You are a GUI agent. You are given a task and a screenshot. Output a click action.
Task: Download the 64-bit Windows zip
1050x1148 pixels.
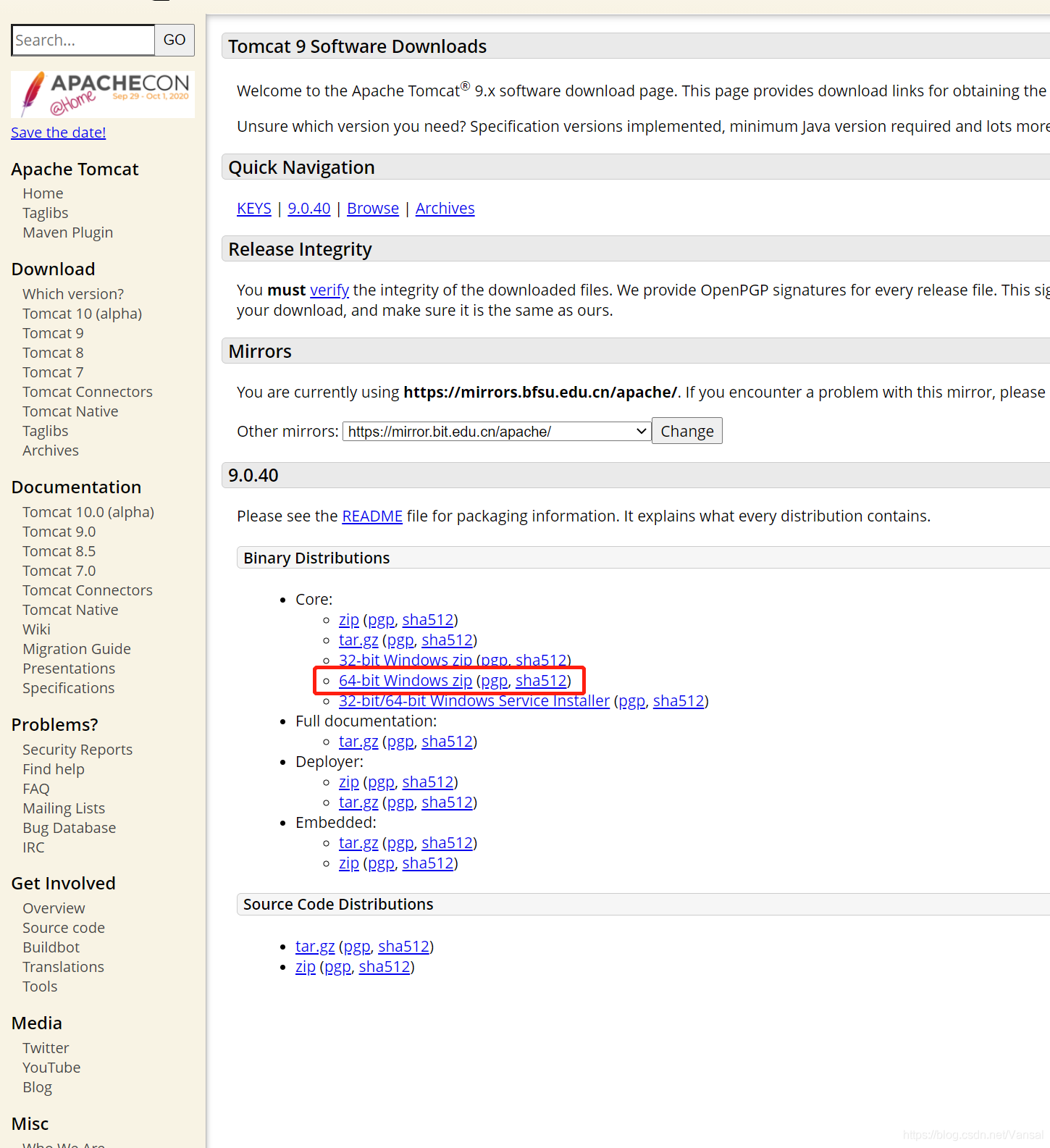click(406, 681)
